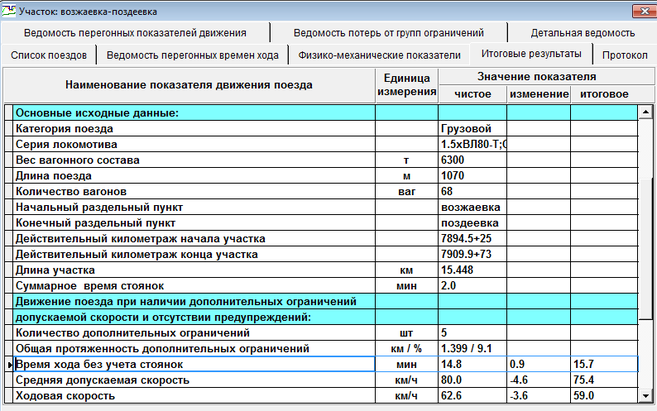This screenshot has height=411, width=657.
Task: Click the Единица измерения column header
Action: click(407, 85)
